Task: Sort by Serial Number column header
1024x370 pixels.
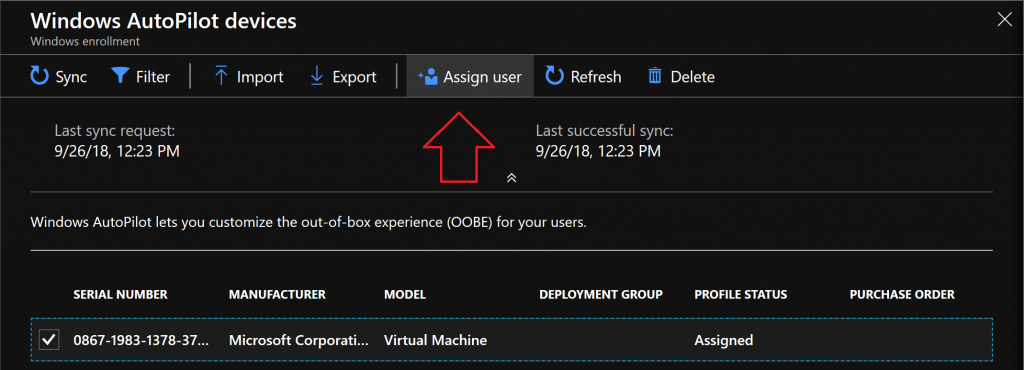Action: 120,295
